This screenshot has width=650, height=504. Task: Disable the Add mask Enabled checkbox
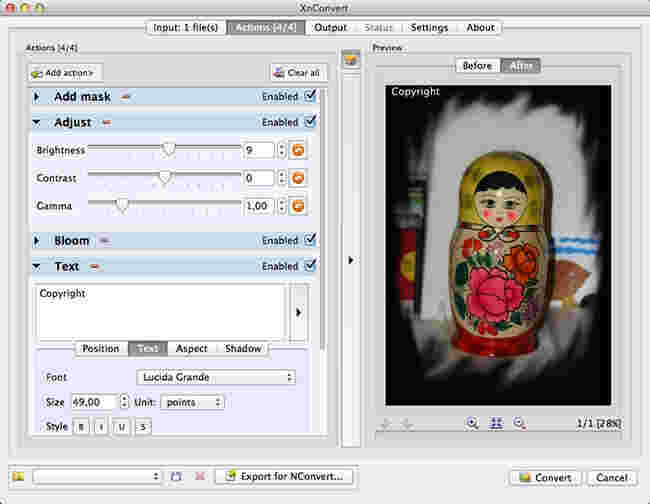click(x=310, y=96)
